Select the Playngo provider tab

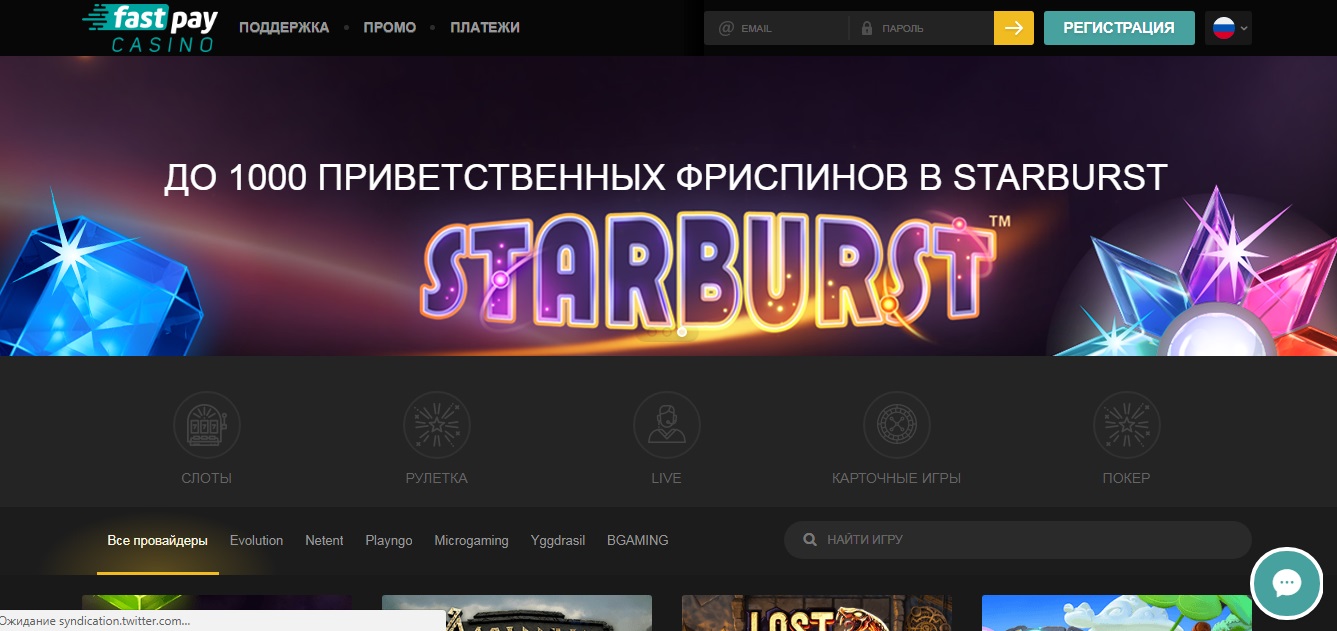click(389, 541)
